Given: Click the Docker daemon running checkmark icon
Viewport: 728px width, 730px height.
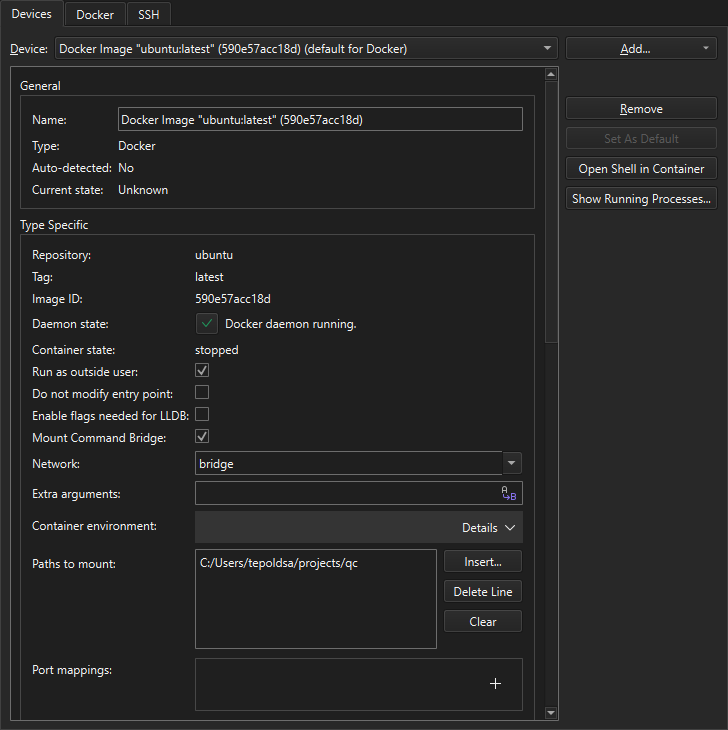Looking at the screenshot, I should pos(207,324).
